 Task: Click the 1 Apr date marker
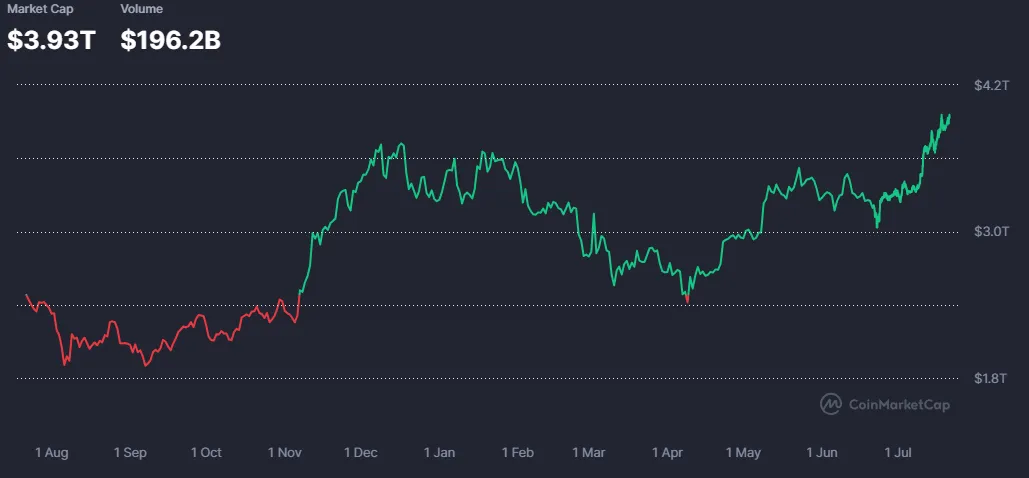click(x=667, y=453)
